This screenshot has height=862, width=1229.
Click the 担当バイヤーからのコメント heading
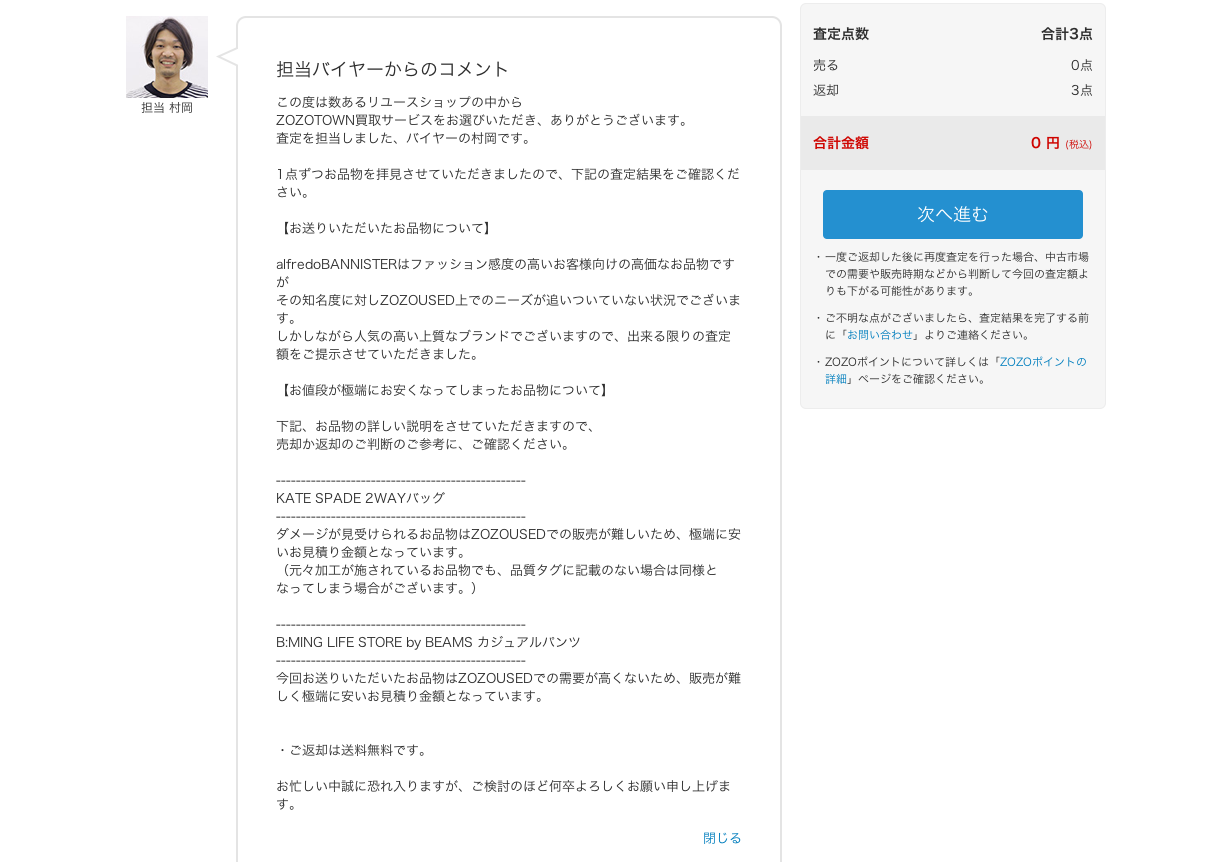[x=393, y=69]
